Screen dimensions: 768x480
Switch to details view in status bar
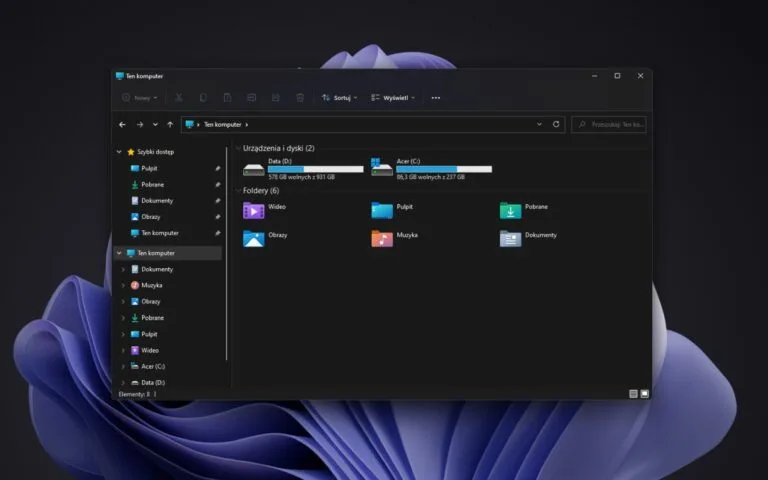(x=633, y=394)
